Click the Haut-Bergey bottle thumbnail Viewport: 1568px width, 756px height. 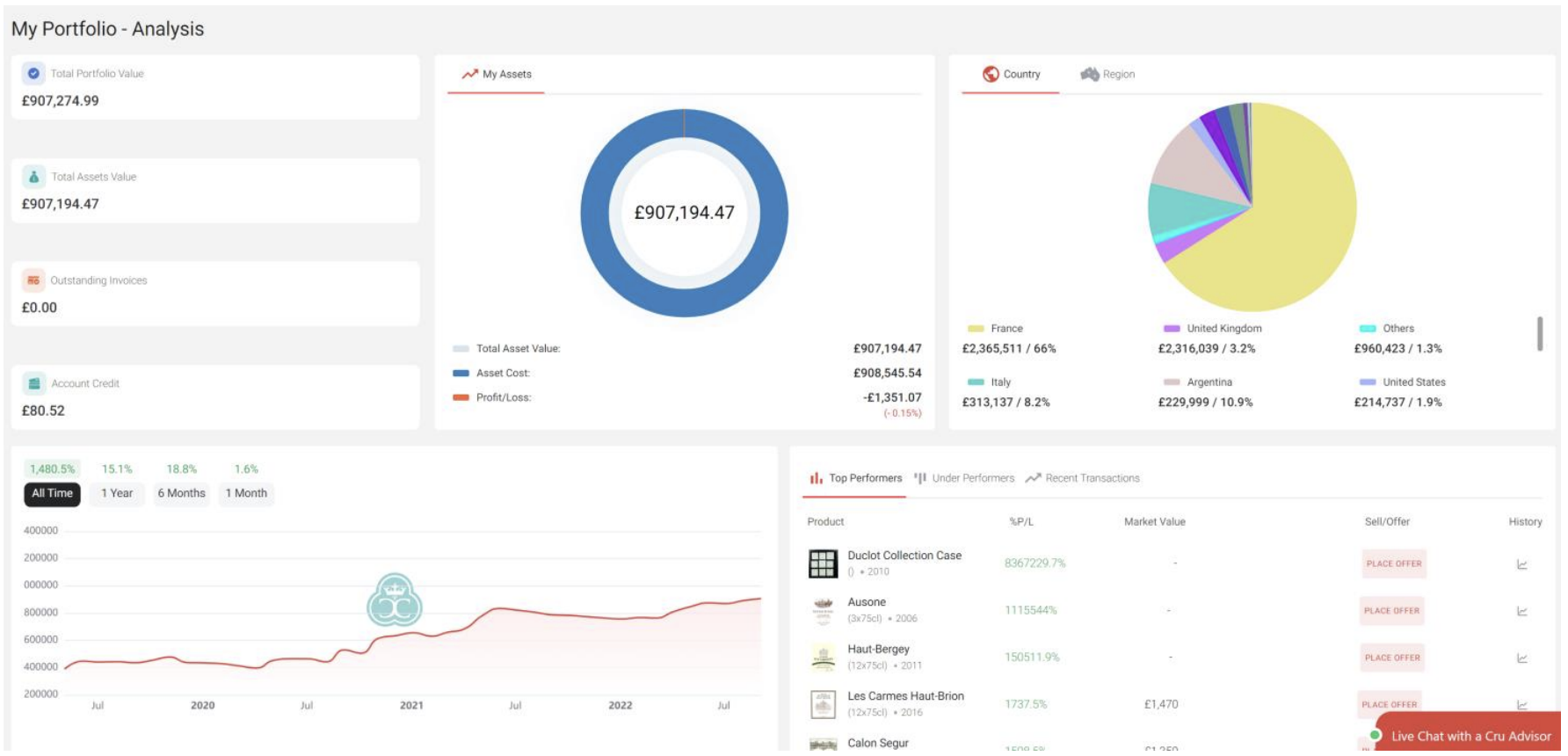[x=824, y=657]
